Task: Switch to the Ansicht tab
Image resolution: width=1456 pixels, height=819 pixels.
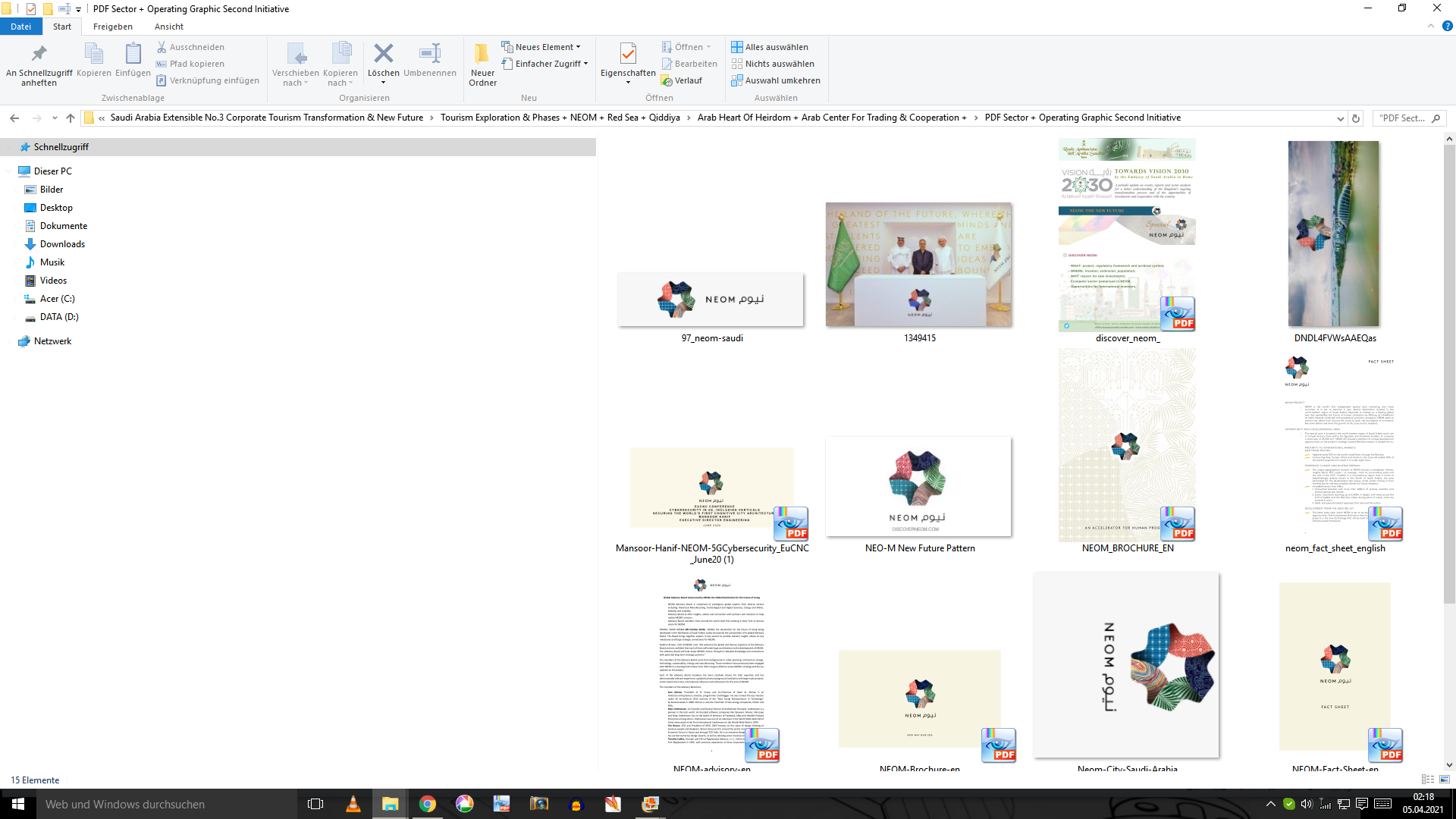Action: click(169, 27)
